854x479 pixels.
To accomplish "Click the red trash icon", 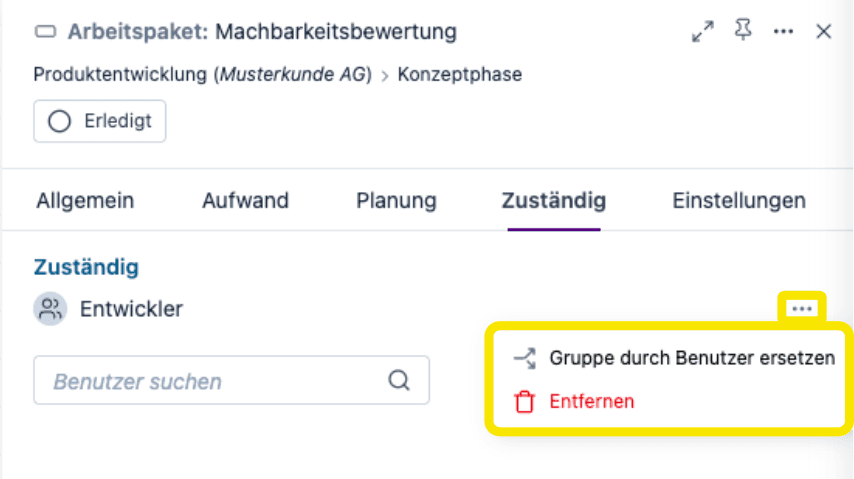I will coord(524,402).
